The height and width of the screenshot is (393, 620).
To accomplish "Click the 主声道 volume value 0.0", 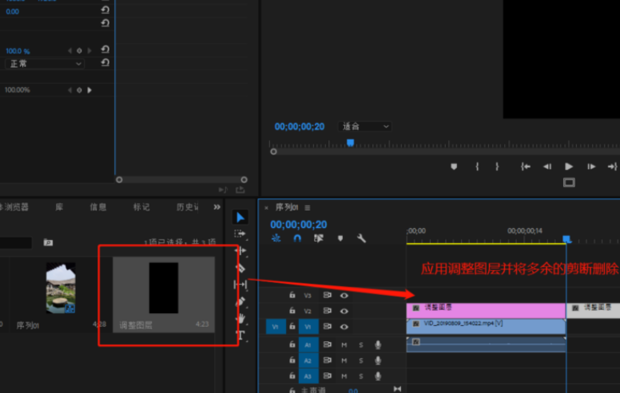I will click(353, 390).
